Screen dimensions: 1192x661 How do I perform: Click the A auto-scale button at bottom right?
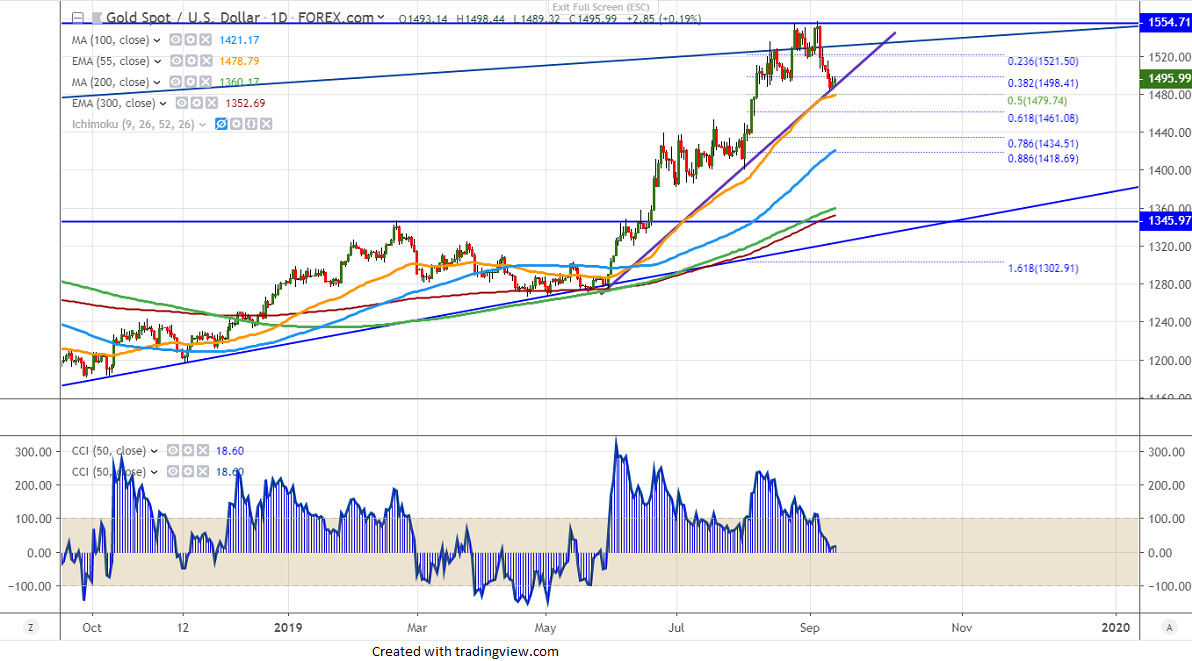point(1168,628)
